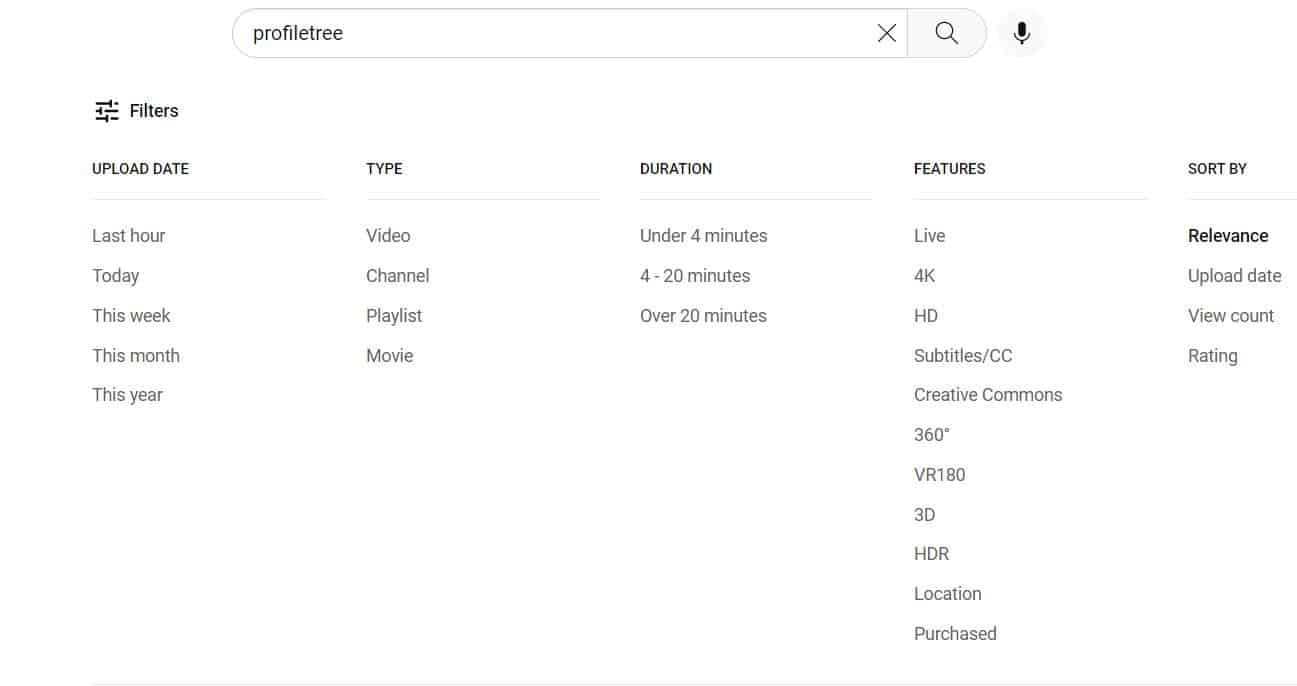Enable the HD feature filter
The width and height of the screenshot is (1297, 686).
pyautogui.click(x=926, y=316)
